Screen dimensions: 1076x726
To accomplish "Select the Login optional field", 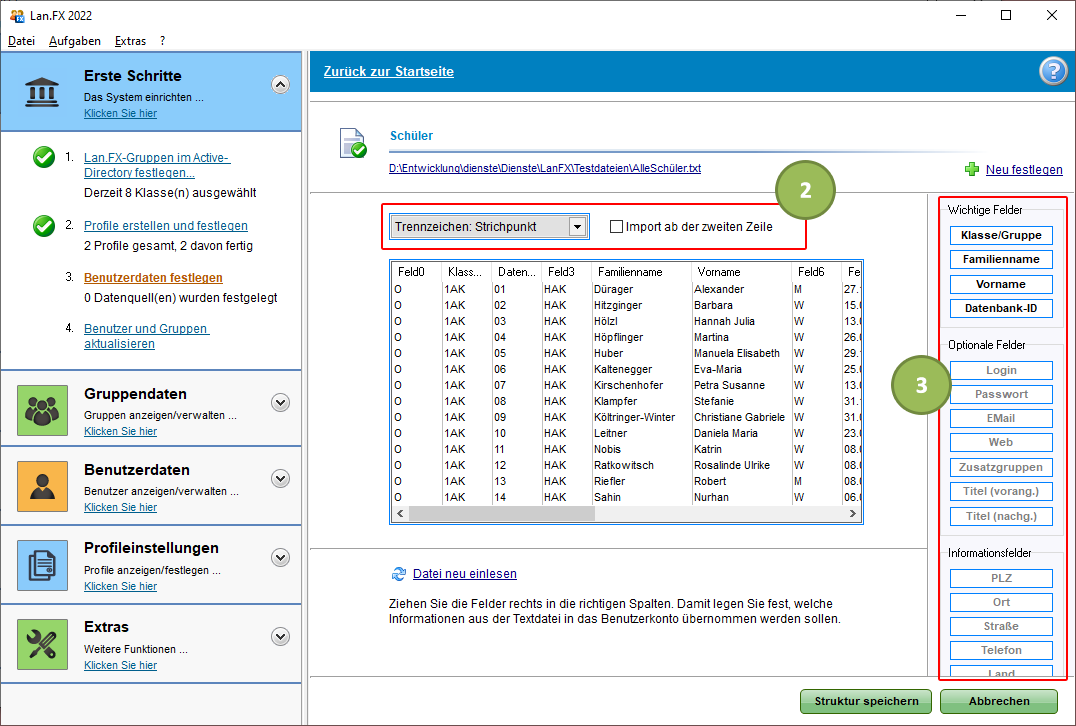I will (1001, 371).
